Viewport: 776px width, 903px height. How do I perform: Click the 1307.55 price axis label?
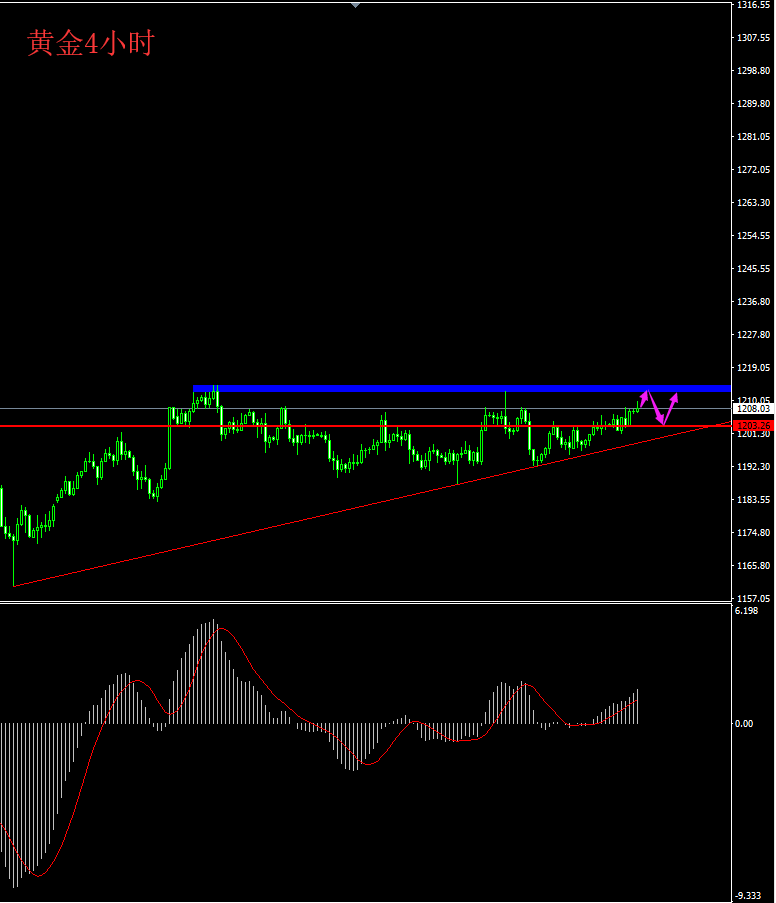(754, 37)
